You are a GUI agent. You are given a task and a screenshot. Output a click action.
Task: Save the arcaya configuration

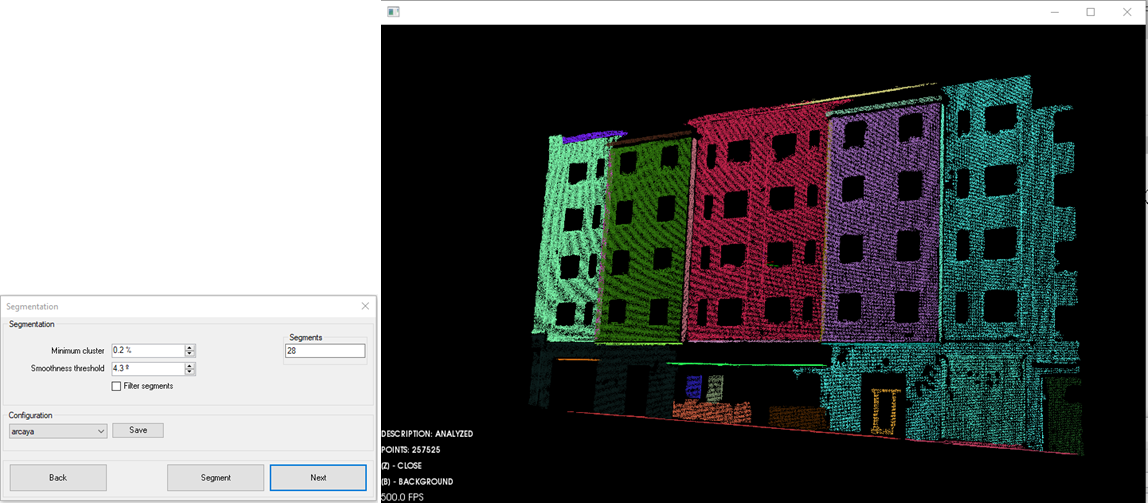click(x=138, y=431)
